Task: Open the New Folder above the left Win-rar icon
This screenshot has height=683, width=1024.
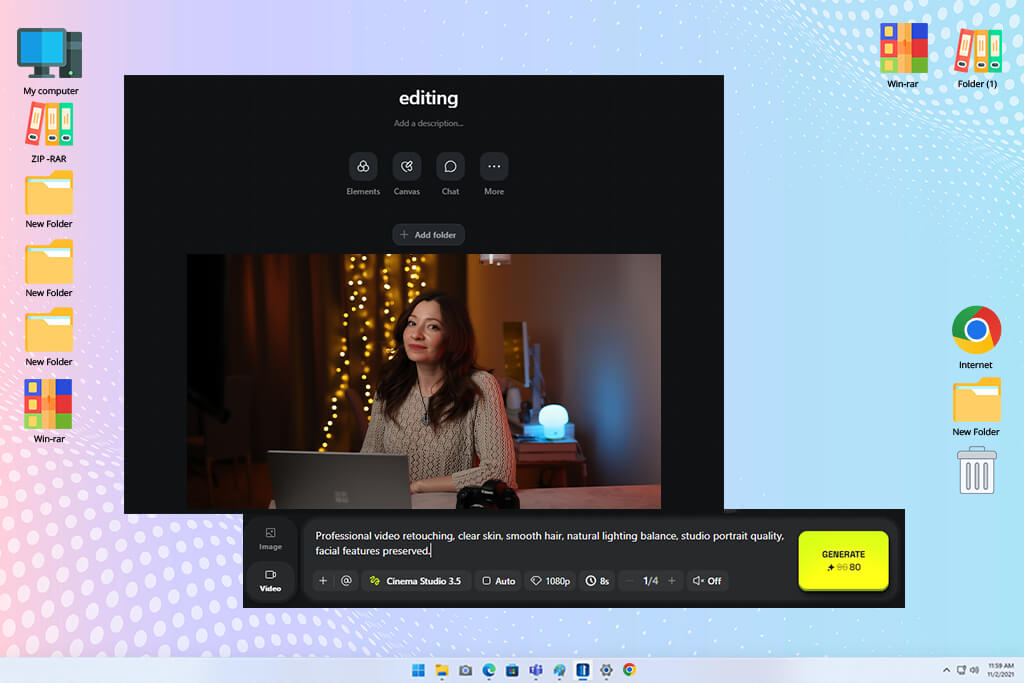Action: (49, 338)
